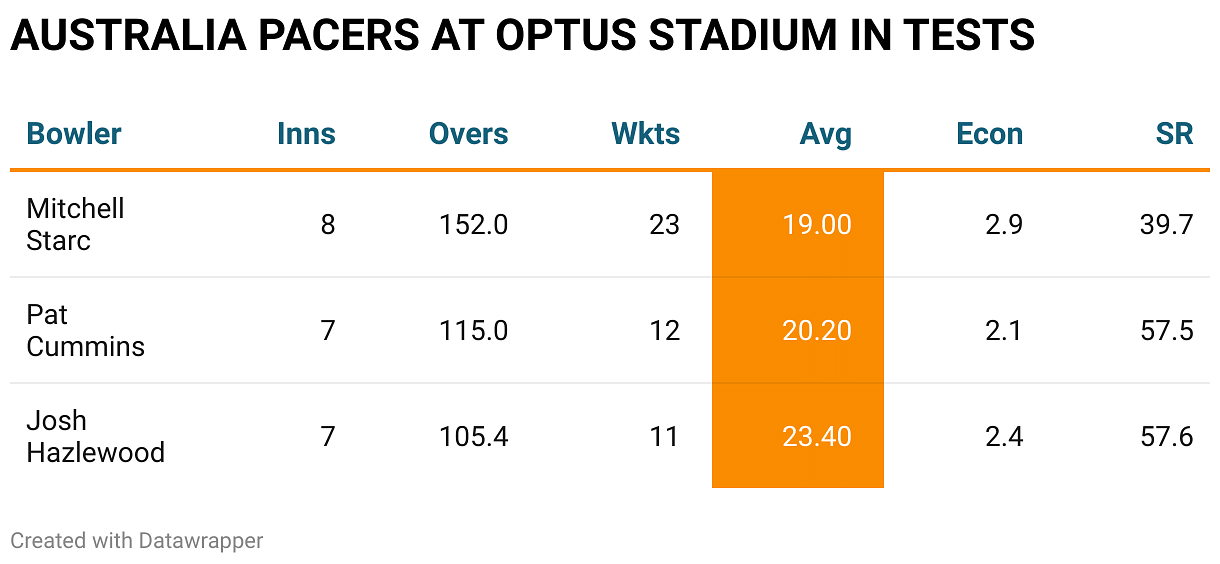The height and width of the screenshot is (564, 1220).
Task: Click the orange 20.20 average cell
Action: [817, 330]
